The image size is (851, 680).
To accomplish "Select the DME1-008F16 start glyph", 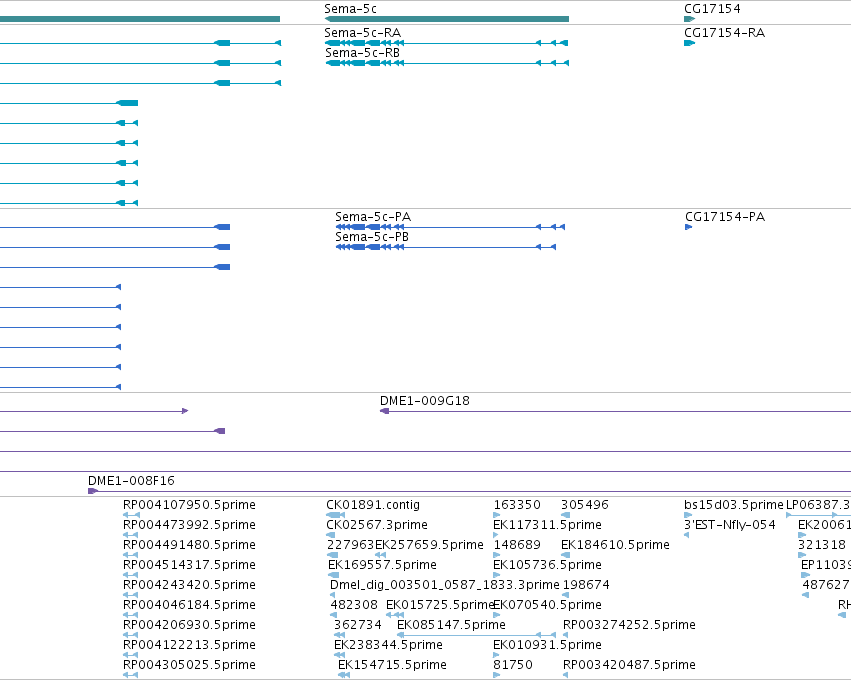I will (x=93, y=491).
